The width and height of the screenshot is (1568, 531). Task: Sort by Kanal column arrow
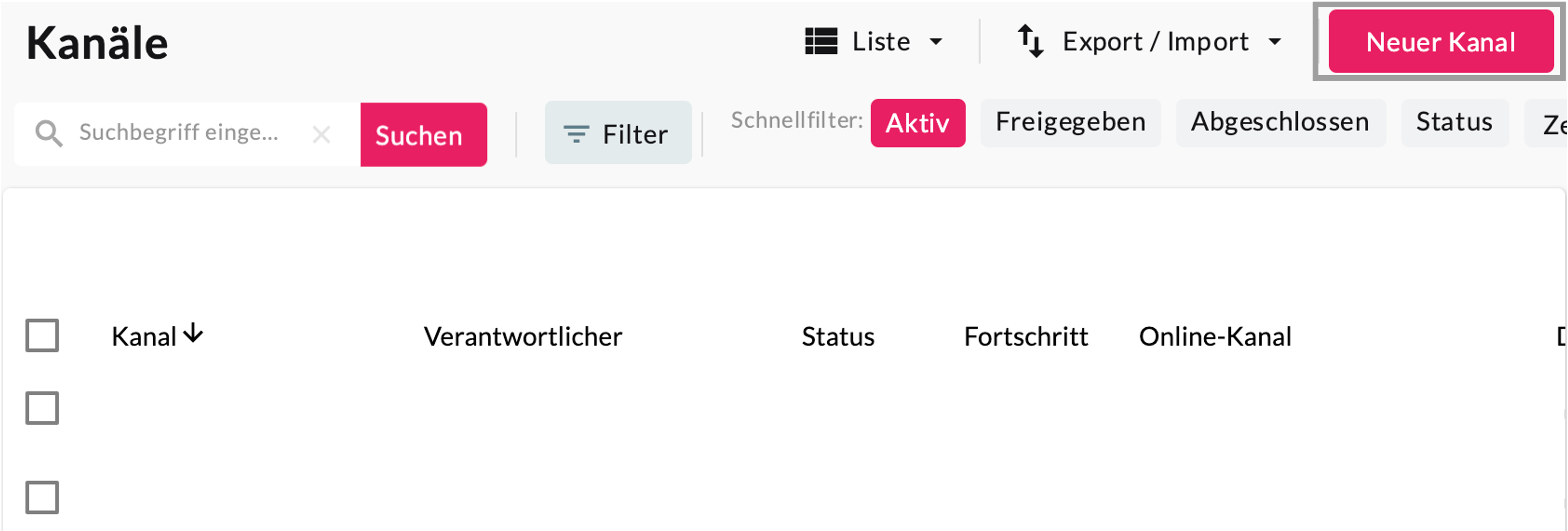[193, 333]
